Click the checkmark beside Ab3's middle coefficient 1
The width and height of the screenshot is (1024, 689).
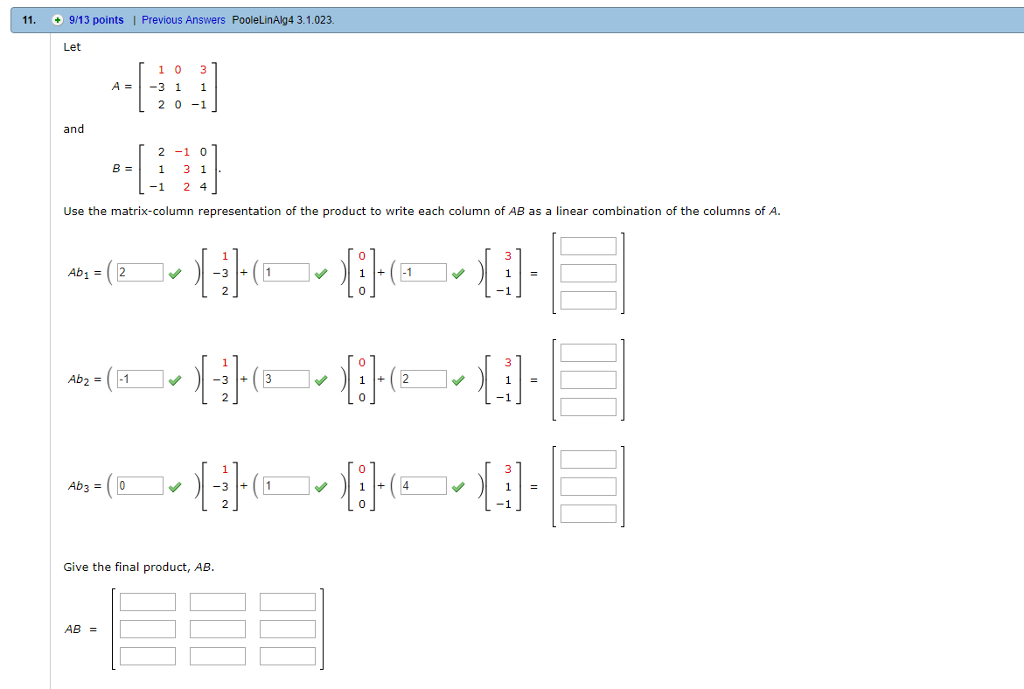click(322, 487)
